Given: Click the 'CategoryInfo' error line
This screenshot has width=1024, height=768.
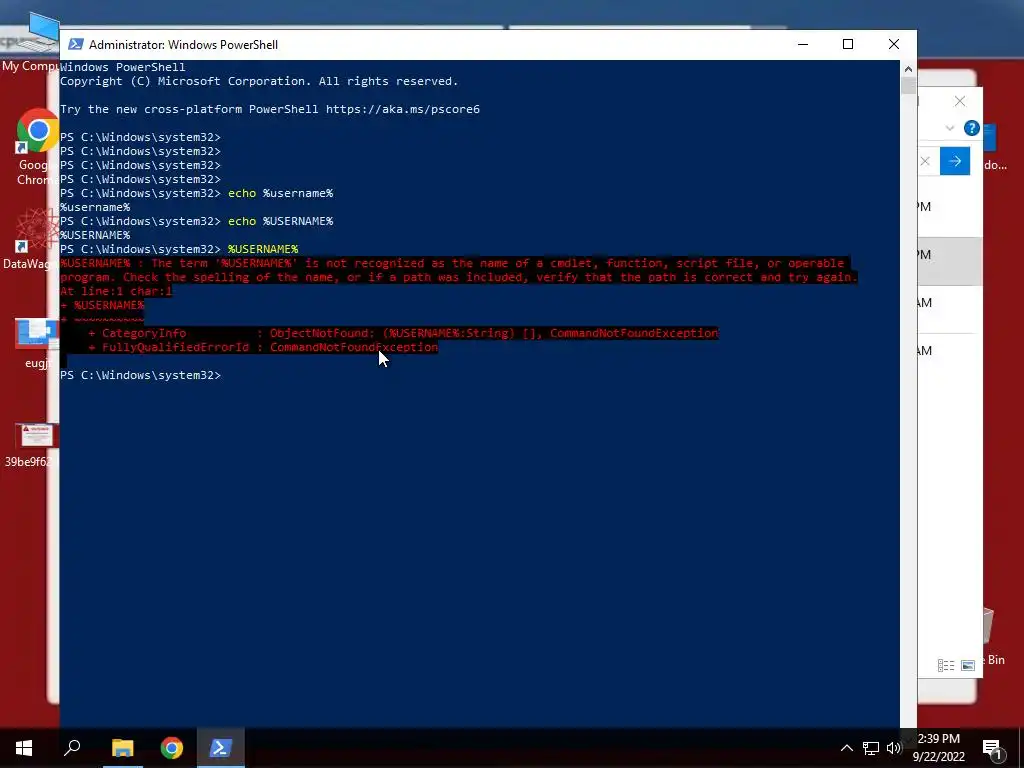Looking at the screenshot, I should pyautogui.click(x=403, y=333).
